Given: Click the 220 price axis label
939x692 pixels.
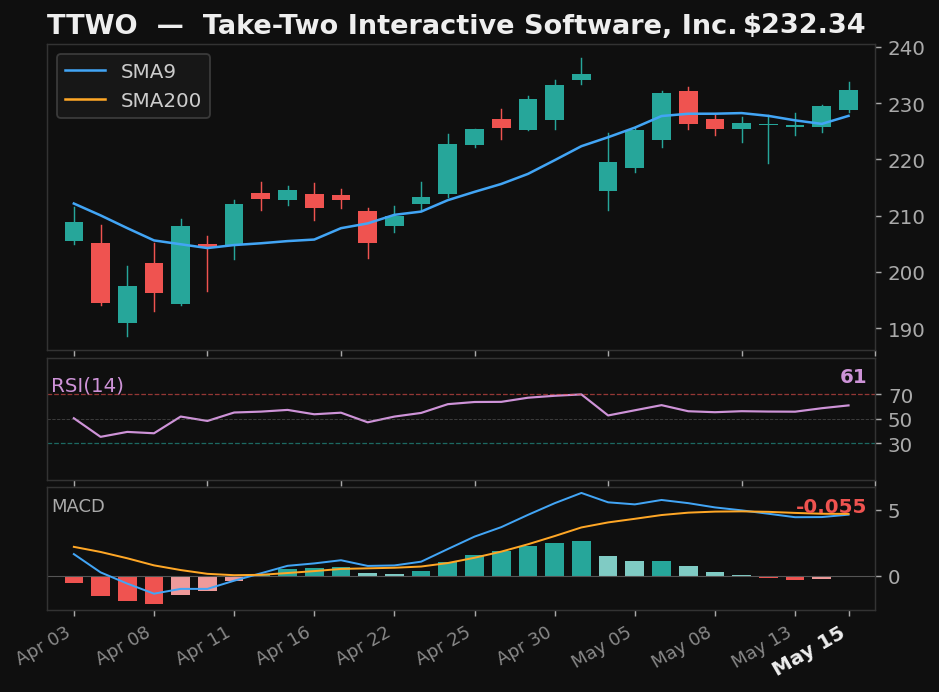Looking at the screenshot, I should (906, 160).
